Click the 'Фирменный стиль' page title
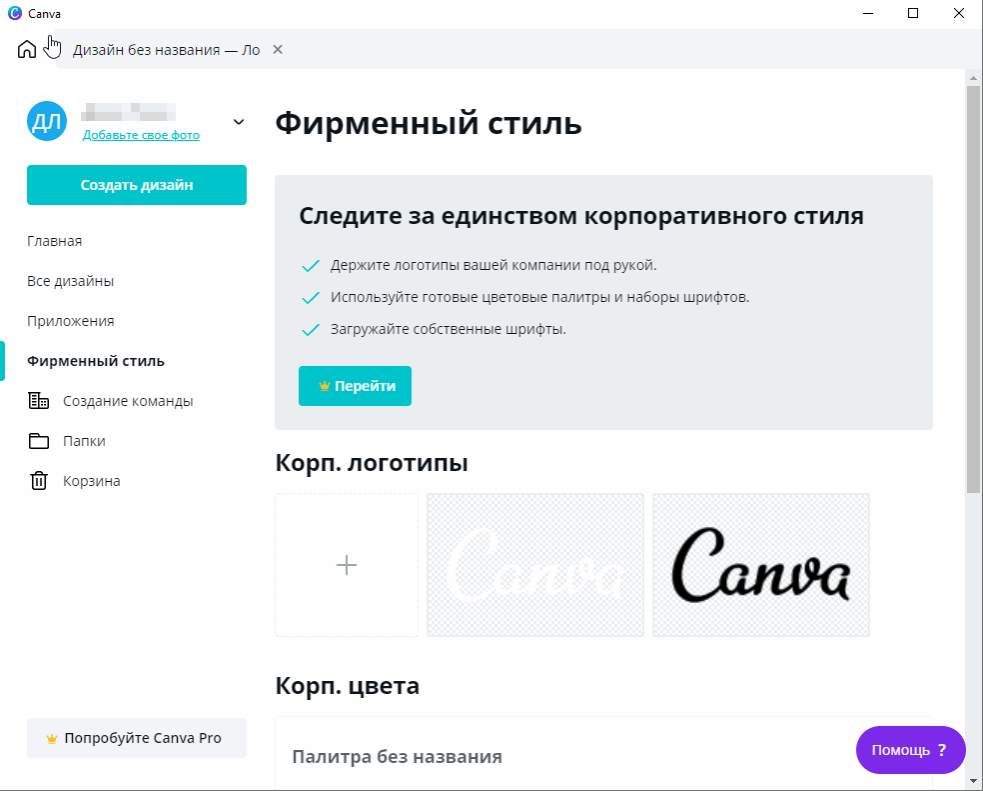Image resolution: width=983 pixels, height=791 pixels. [428, 123]
